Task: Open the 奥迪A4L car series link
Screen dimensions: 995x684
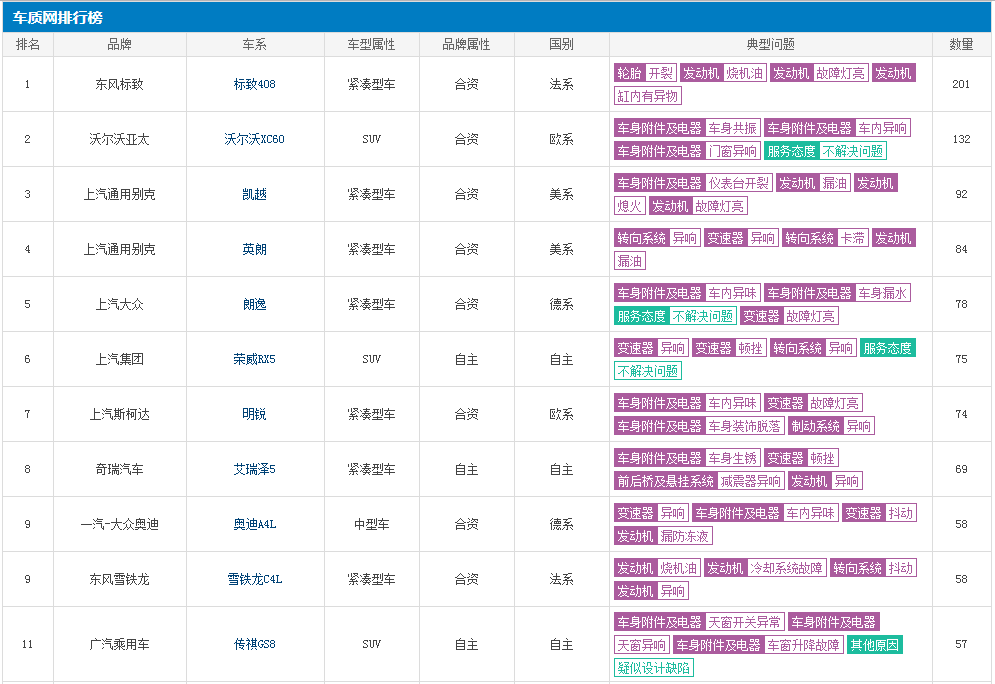Action: pyautogui.click(x=254, y=524)
